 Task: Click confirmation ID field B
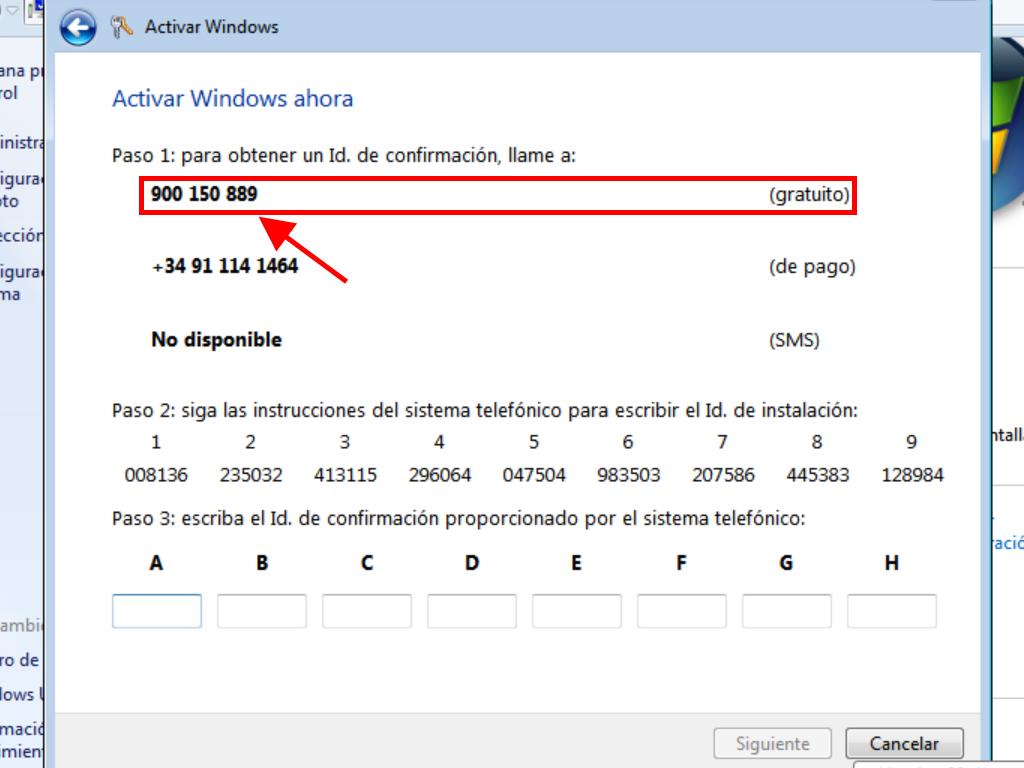262,611
